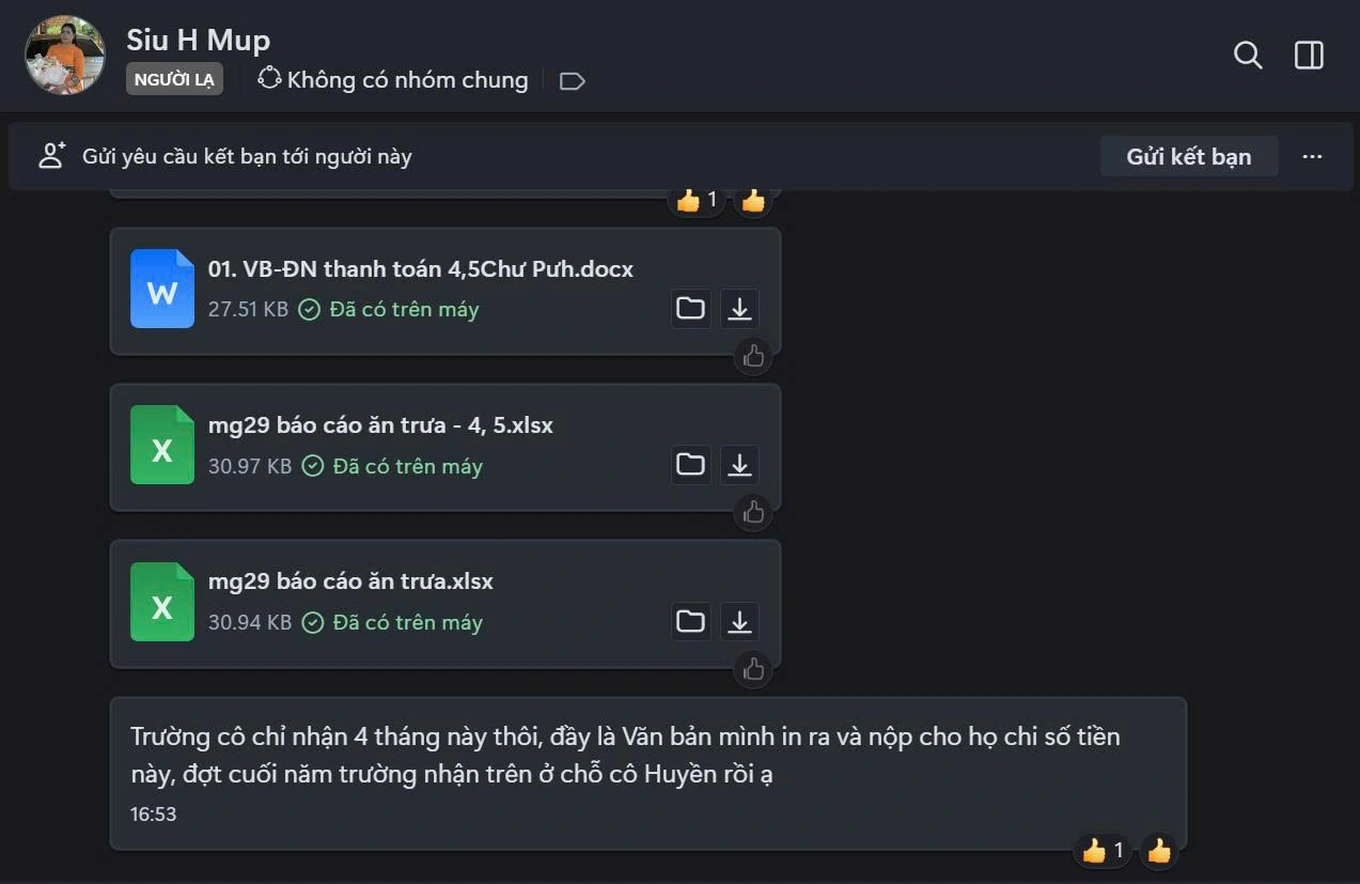Open the Word document file icon
1360x884 pixels.
(162, 290)
